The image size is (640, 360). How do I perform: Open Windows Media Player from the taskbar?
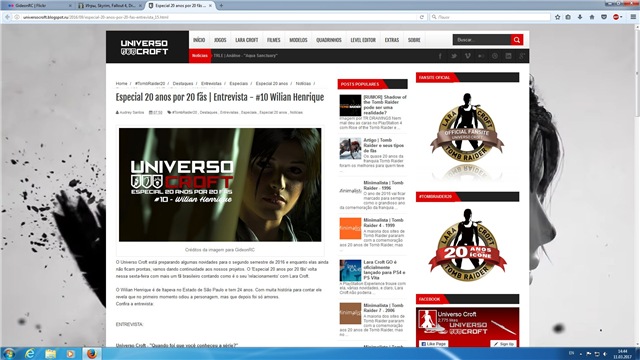71,353
